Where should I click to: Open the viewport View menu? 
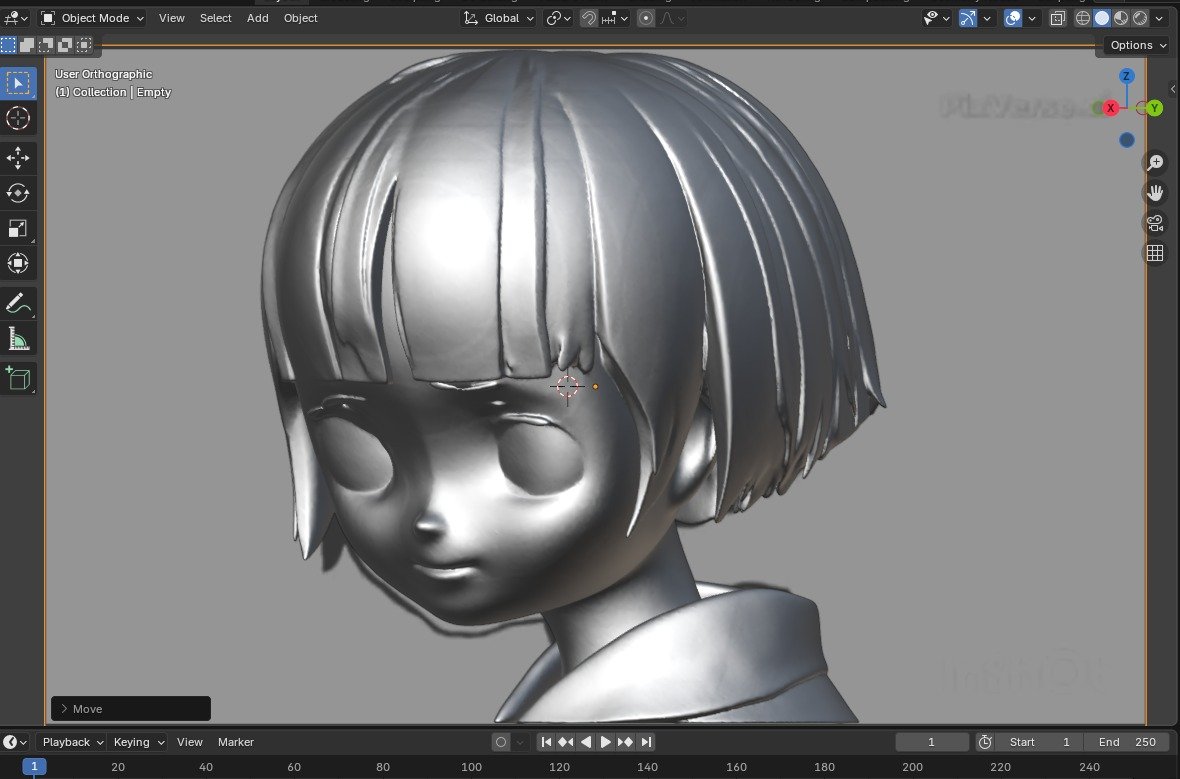coord(172,18)
